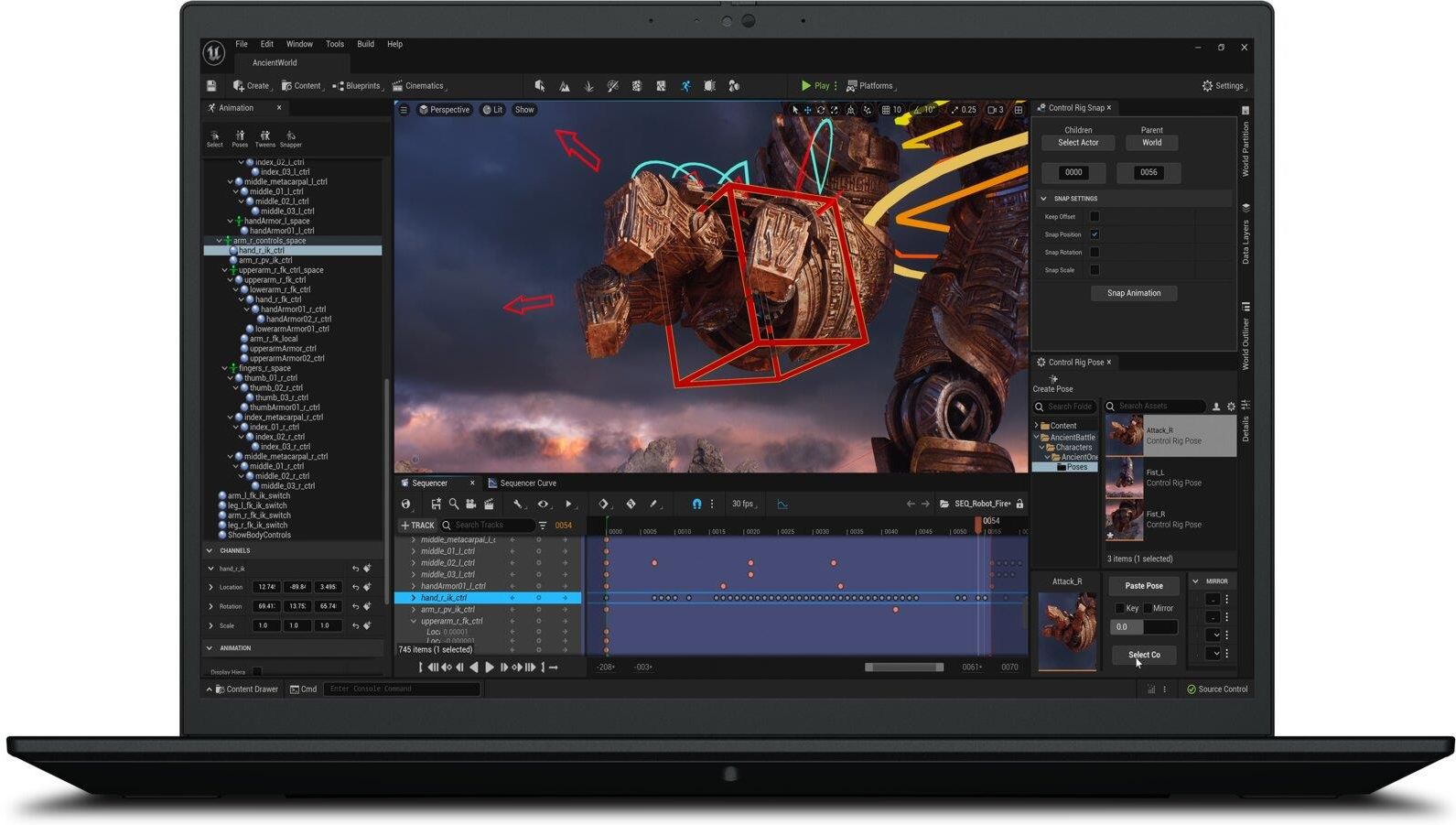Collapse the SNAP SETTINGS section
This screenshot has height=825, width=1456.
tap(1043, 199)
